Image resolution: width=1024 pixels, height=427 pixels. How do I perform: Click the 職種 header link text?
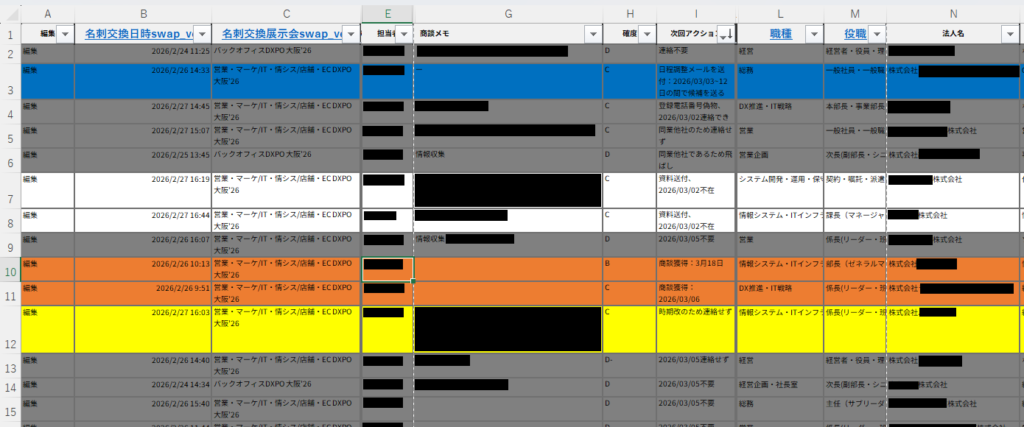781,34
